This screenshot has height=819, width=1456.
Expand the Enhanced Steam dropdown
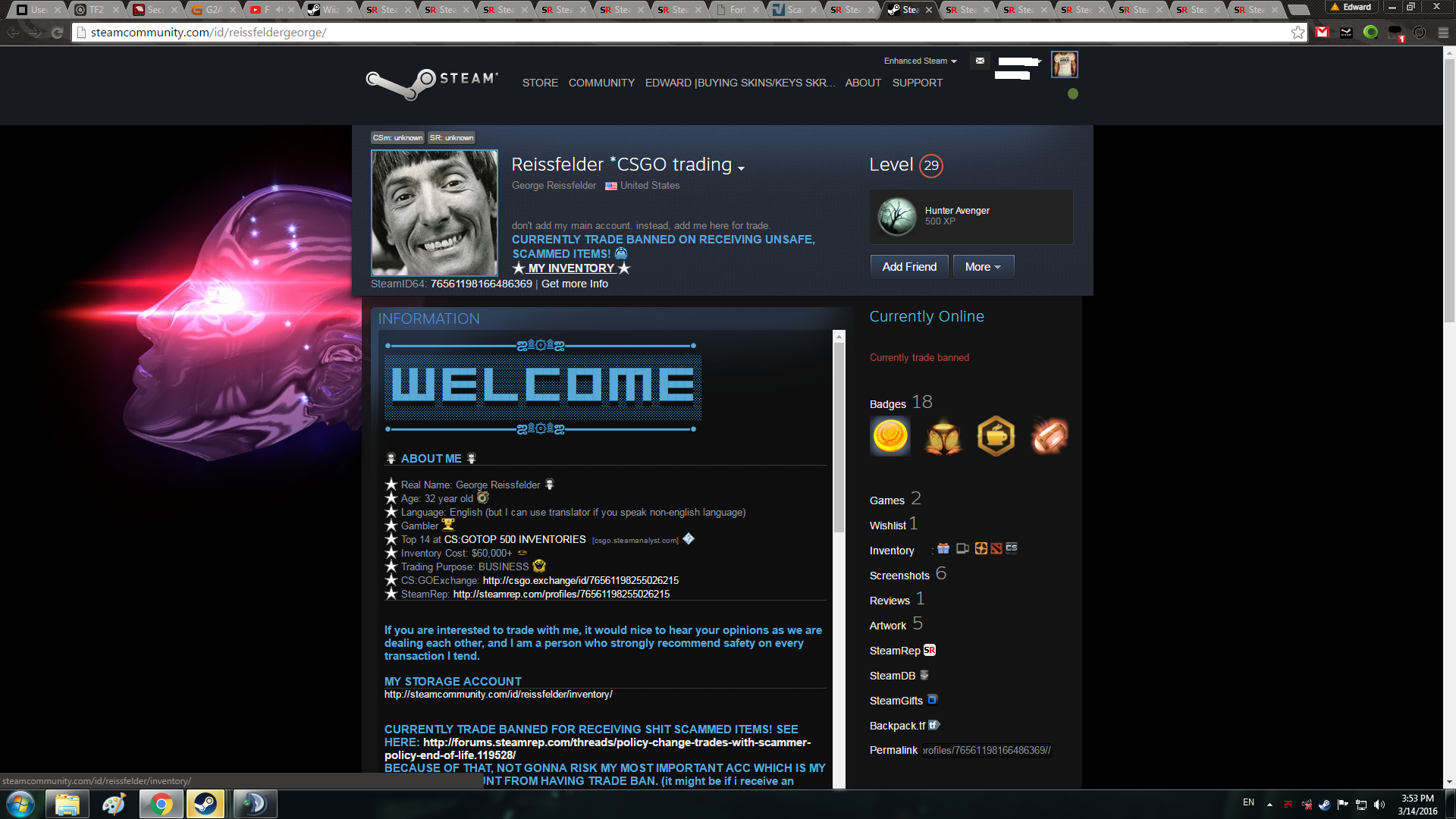(x=920, y=61)
